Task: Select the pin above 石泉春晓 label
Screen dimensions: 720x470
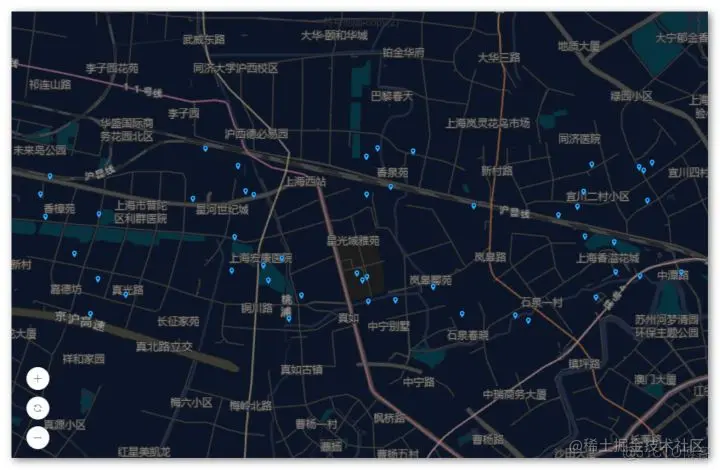Action: click(x=462, y=314)
